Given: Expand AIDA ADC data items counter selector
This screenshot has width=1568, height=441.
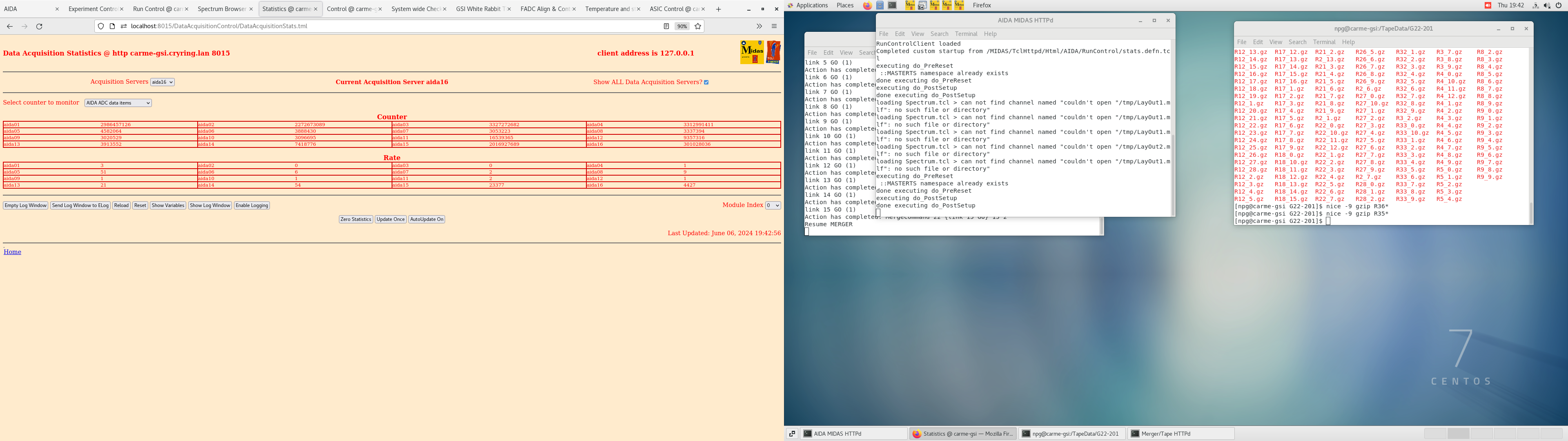Looking at the screenshot, I should tap(118, 103).
